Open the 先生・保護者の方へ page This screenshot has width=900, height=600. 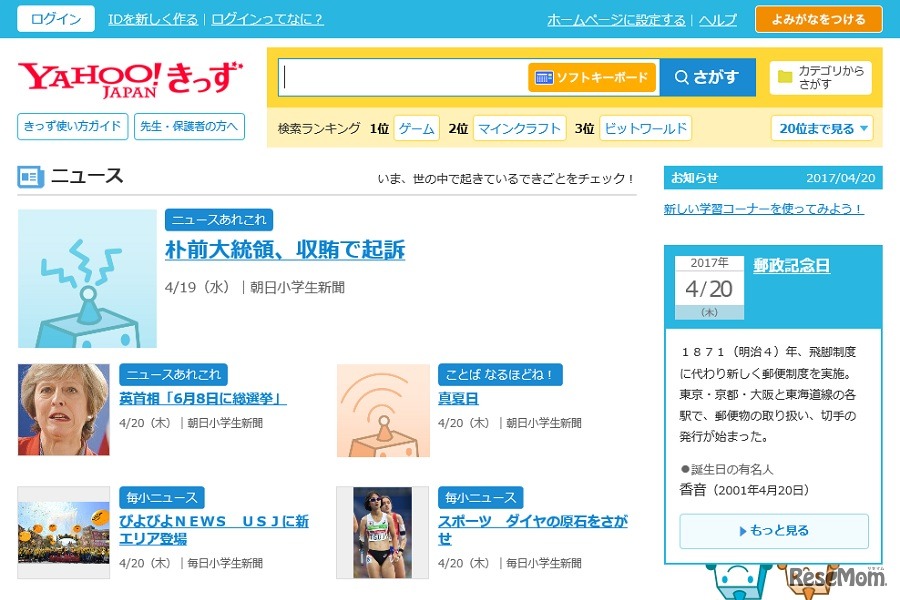pos(190,127)
